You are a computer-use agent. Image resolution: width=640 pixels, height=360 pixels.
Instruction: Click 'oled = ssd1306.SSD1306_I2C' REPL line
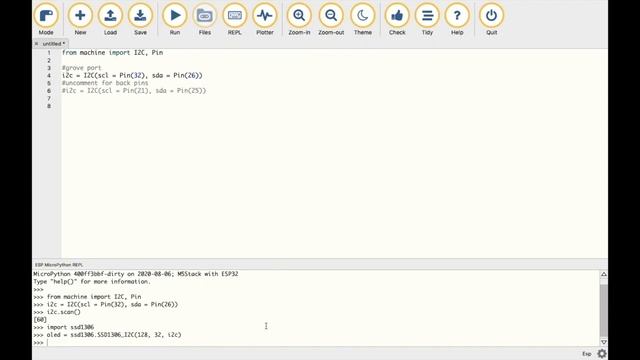click(114, 335)
